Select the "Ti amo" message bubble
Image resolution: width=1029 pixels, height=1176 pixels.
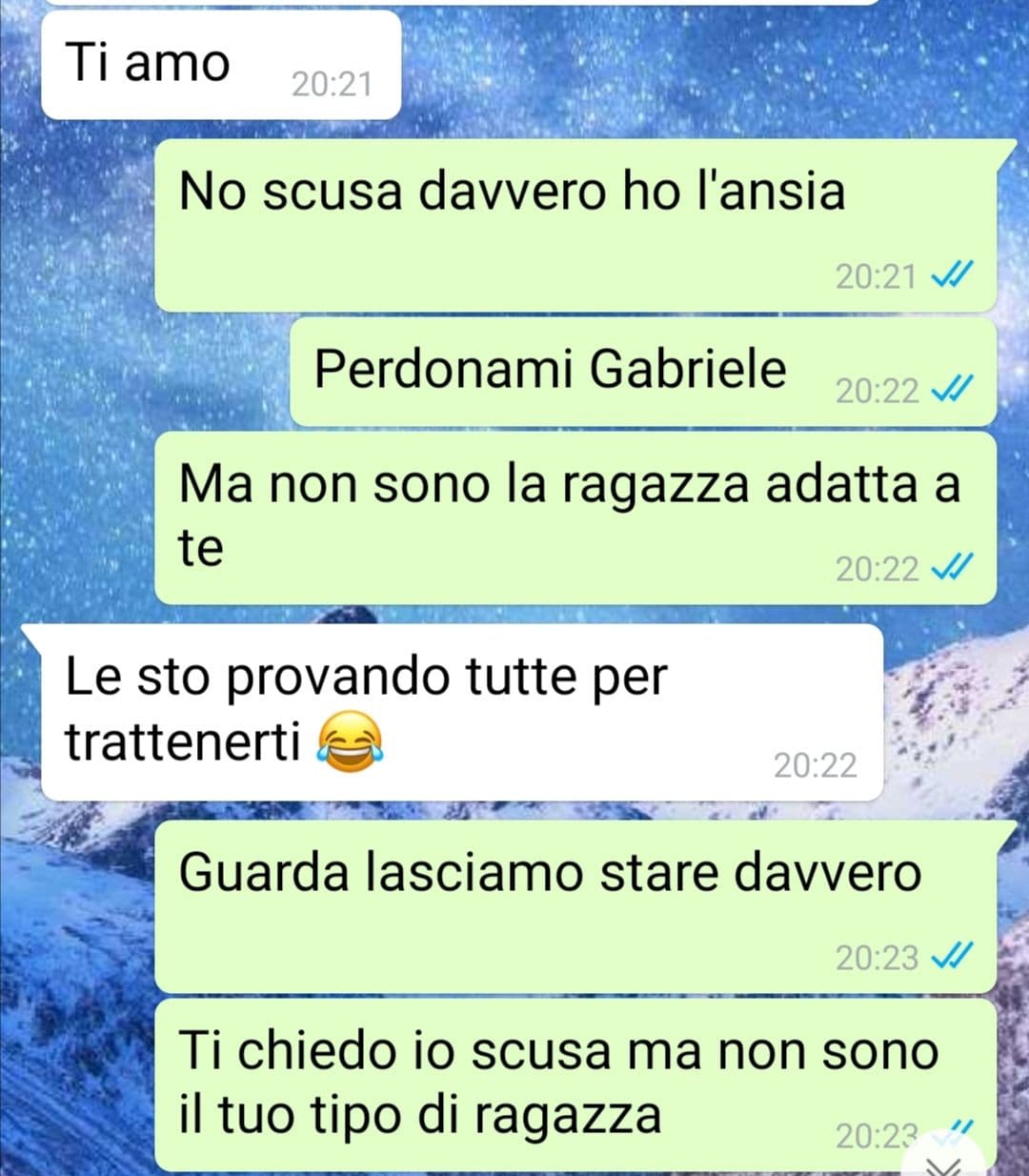(220, 65)
